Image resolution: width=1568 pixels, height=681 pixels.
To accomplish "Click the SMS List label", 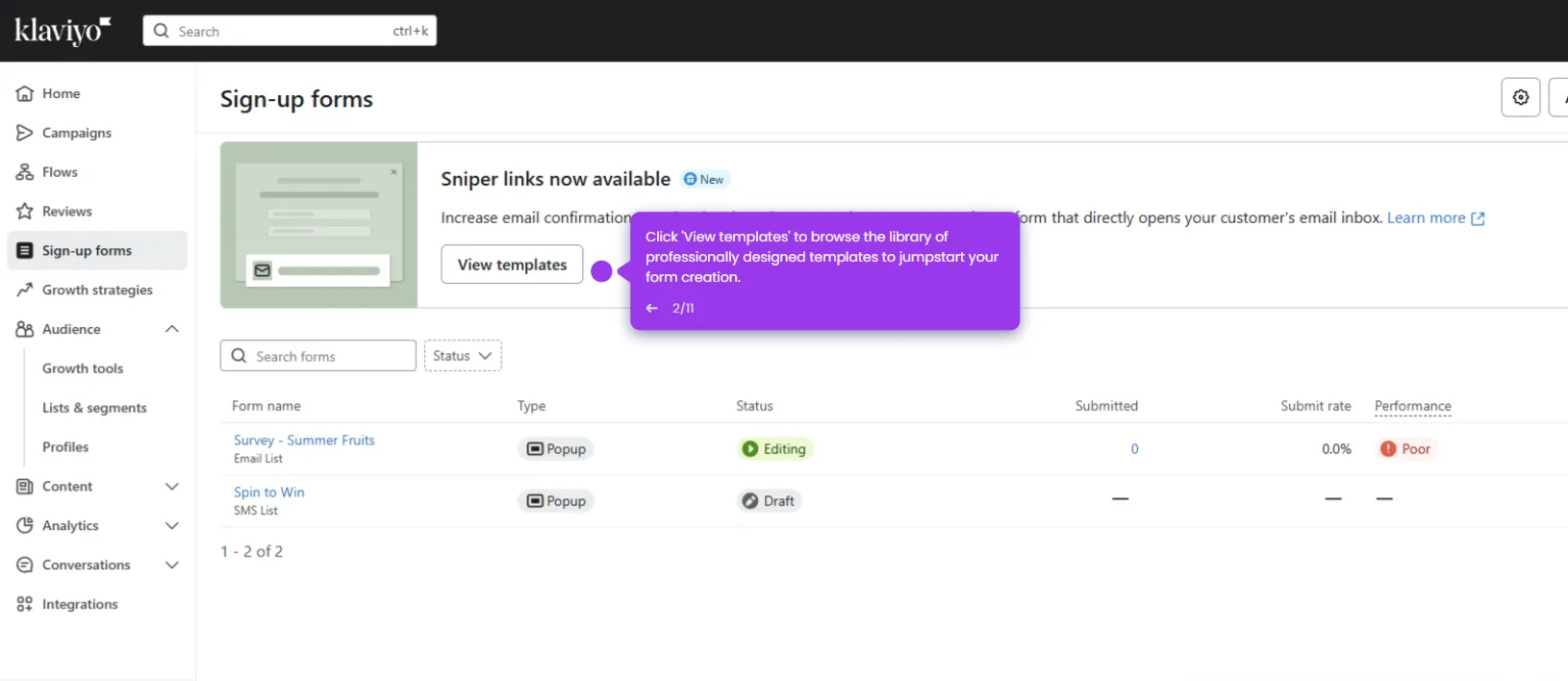I will [256, 511].
